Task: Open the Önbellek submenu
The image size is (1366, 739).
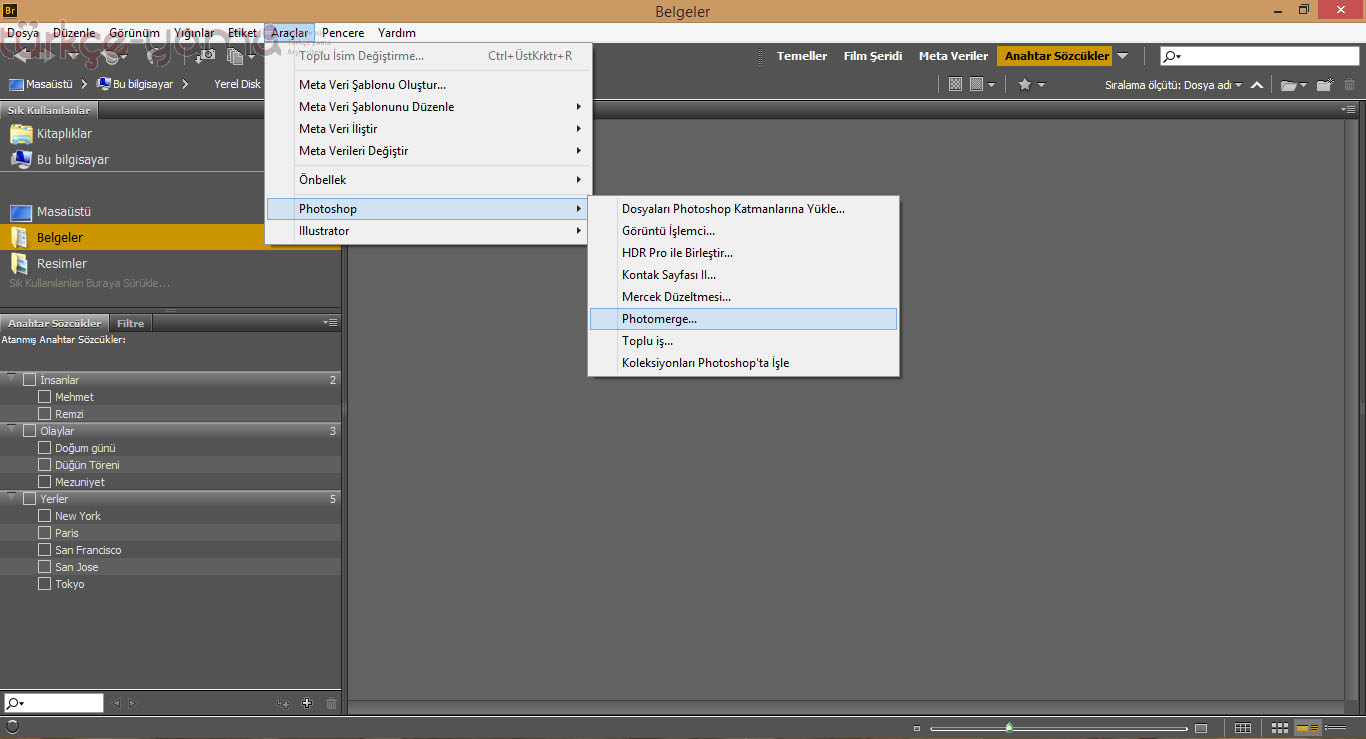Action: coord(428,180)
